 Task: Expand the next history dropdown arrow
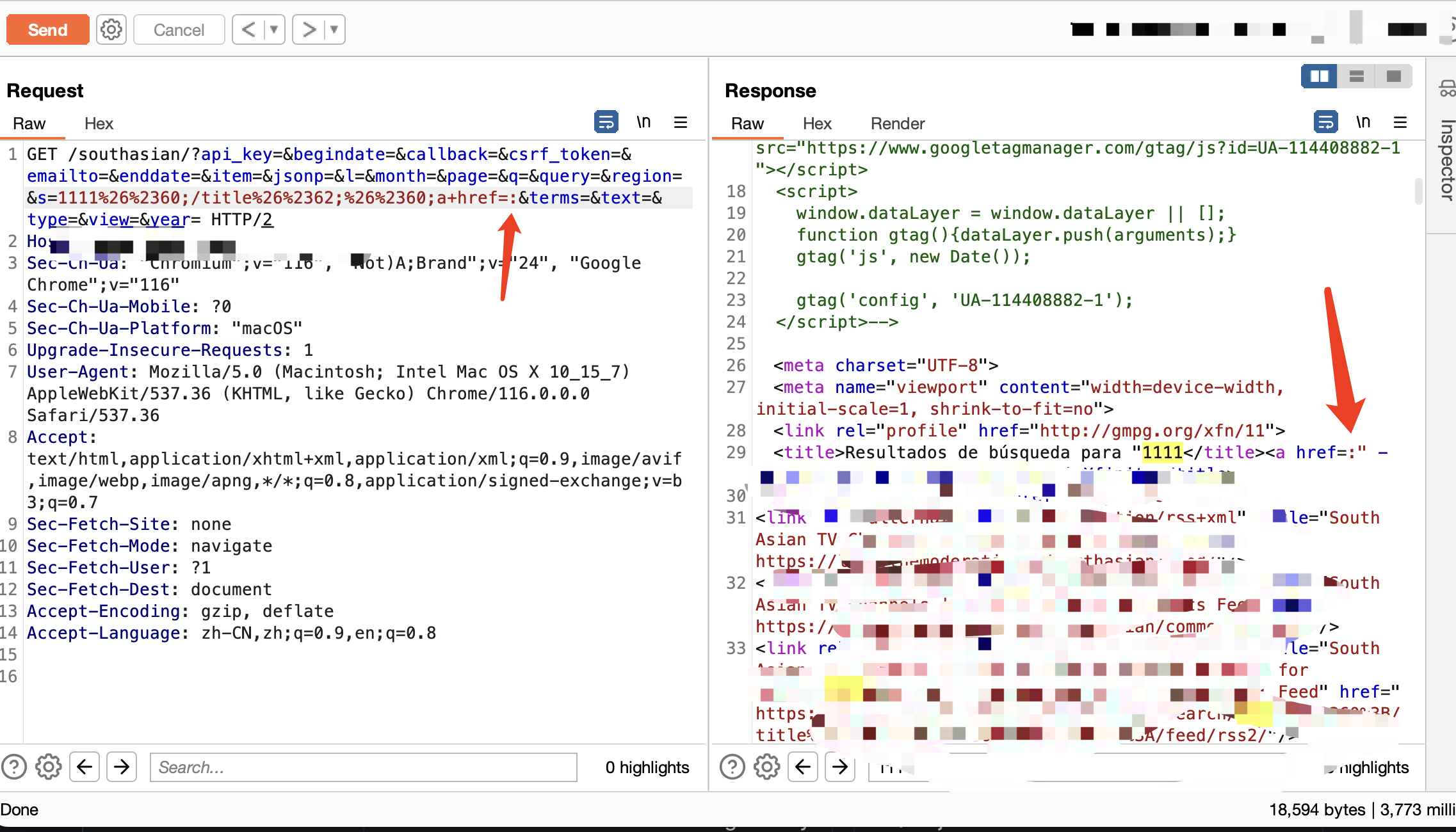click(x=334, y=29)
